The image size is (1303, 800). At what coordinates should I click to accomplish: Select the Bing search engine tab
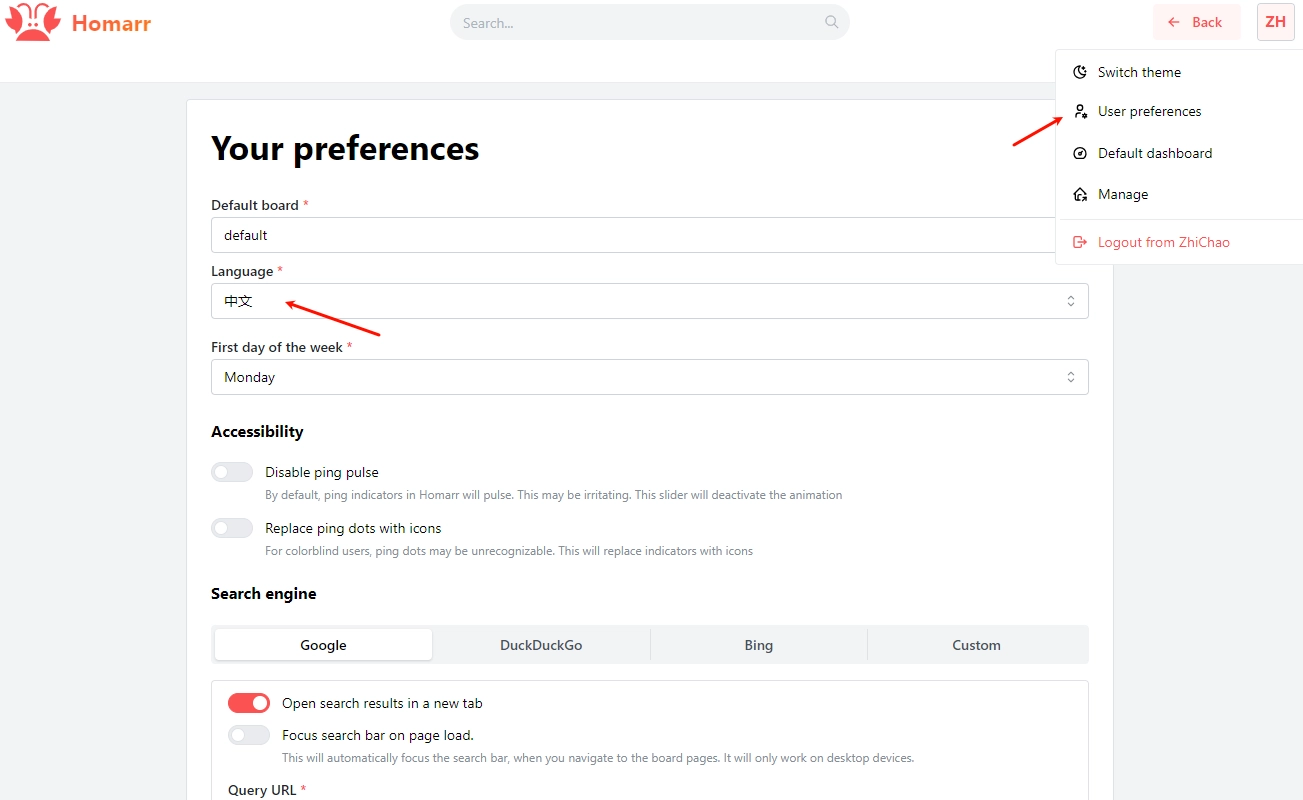[x=758, y=644]
